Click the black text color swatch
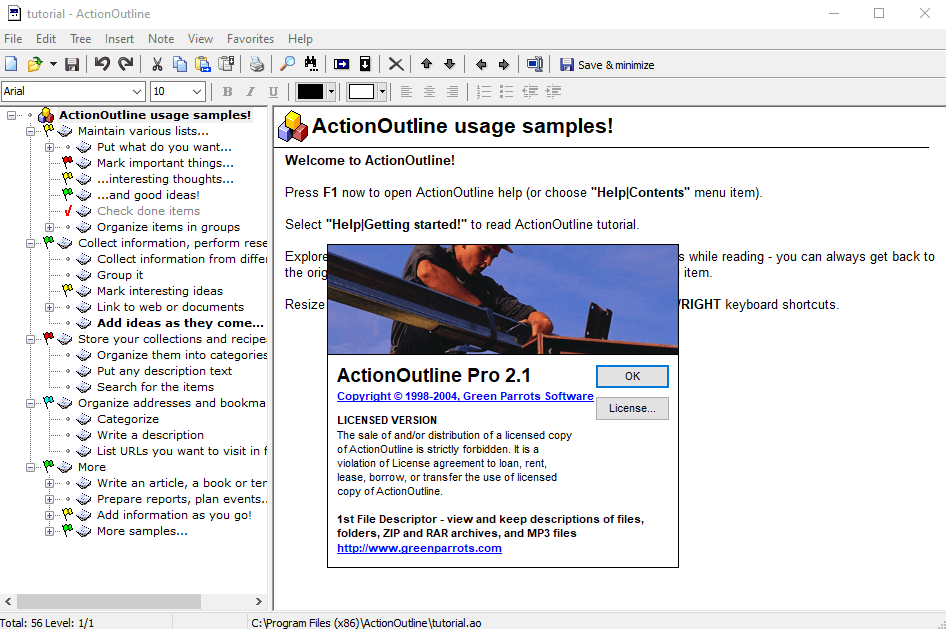Screen dimensions: 946x629 311,92
